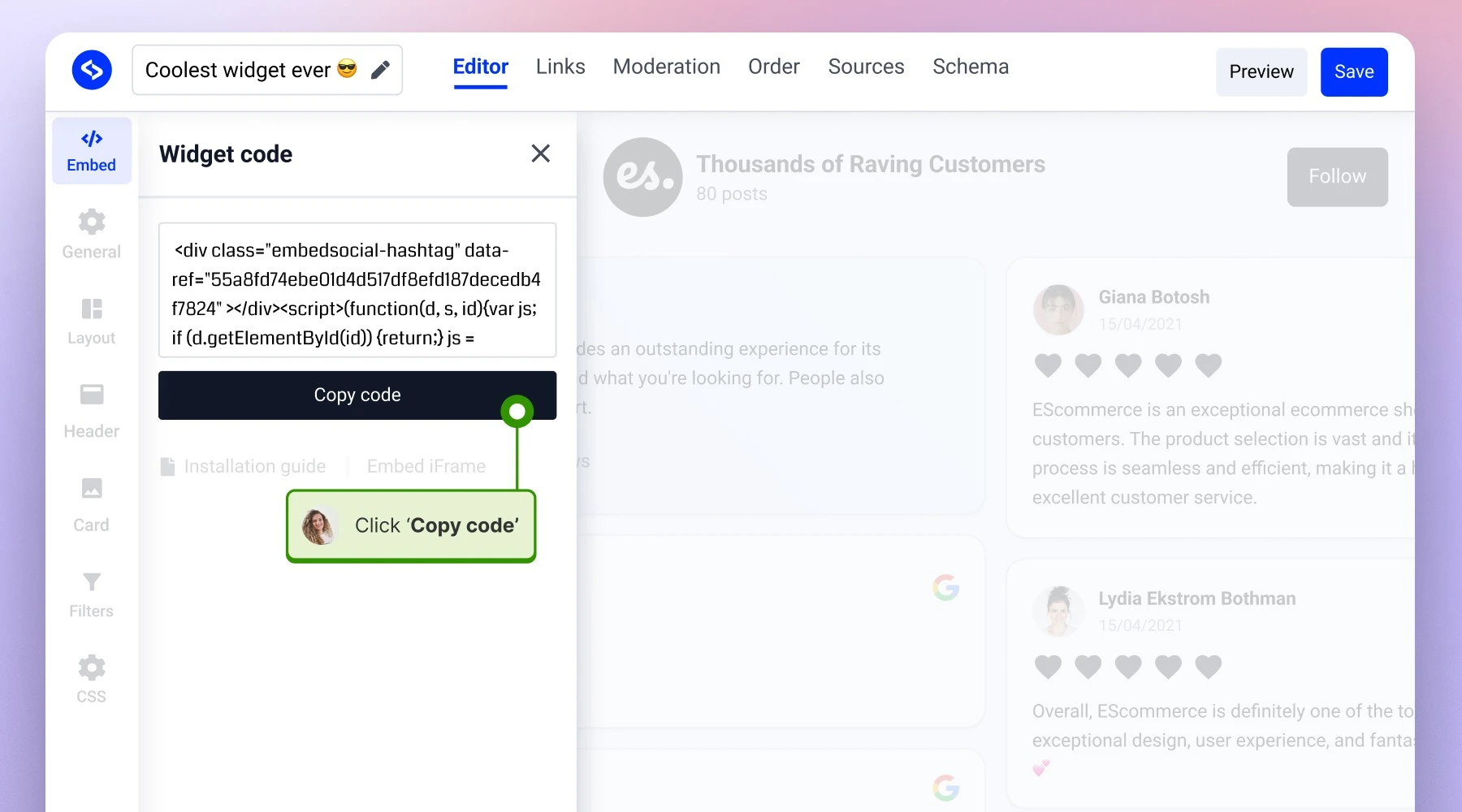
Task: Click the Installation guide document icon
Action: coord(167,466)
